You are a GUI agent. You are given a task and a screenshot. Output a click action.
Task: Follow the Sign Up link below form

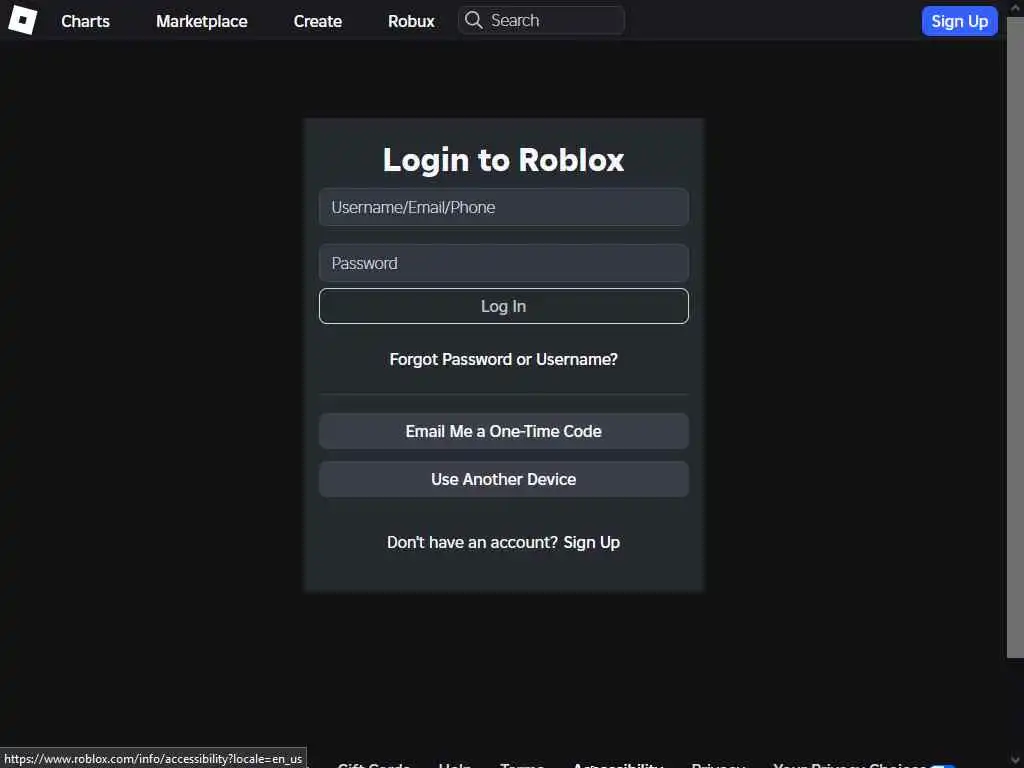592,543
